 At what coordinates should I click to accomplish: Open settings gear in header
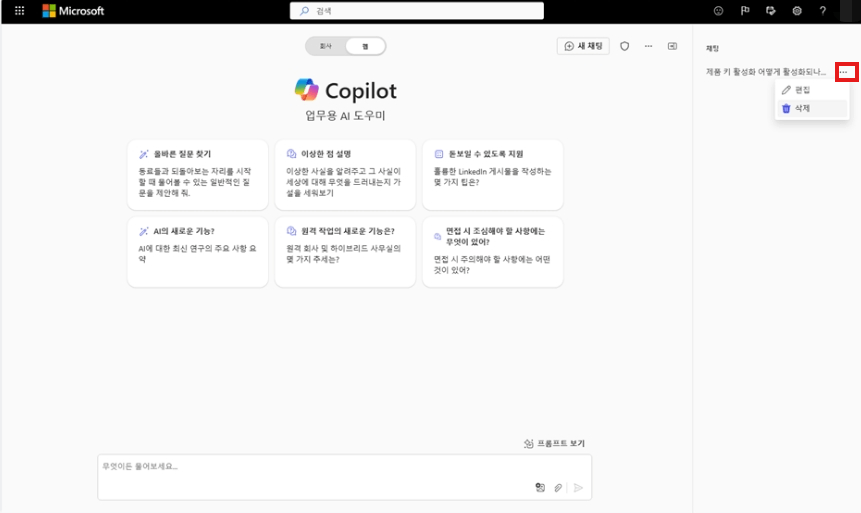(x=797, y=10)
